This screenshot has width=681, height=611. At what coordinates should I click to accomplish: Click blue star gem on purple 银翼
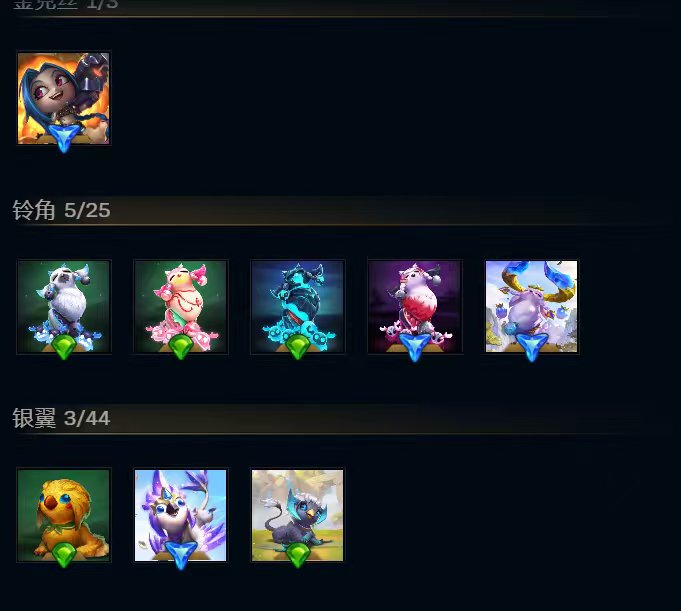tap(181, 555)
